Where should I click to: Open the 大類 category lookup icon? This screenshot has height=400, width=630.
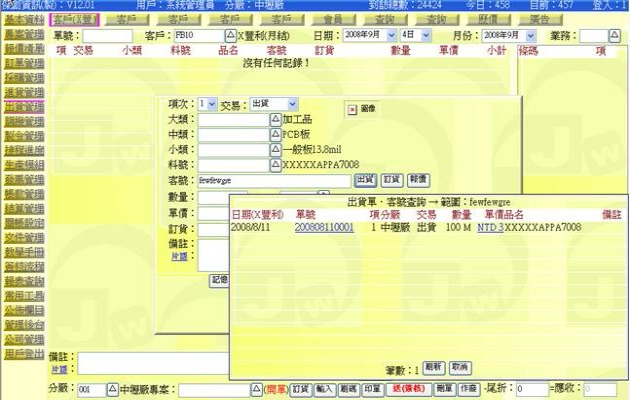click(276, 120)
